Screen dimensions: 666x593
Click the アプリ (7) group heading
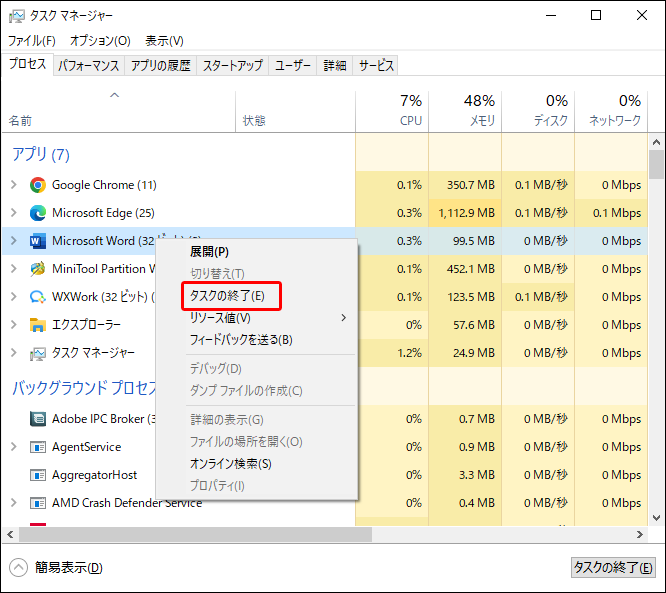41,154
